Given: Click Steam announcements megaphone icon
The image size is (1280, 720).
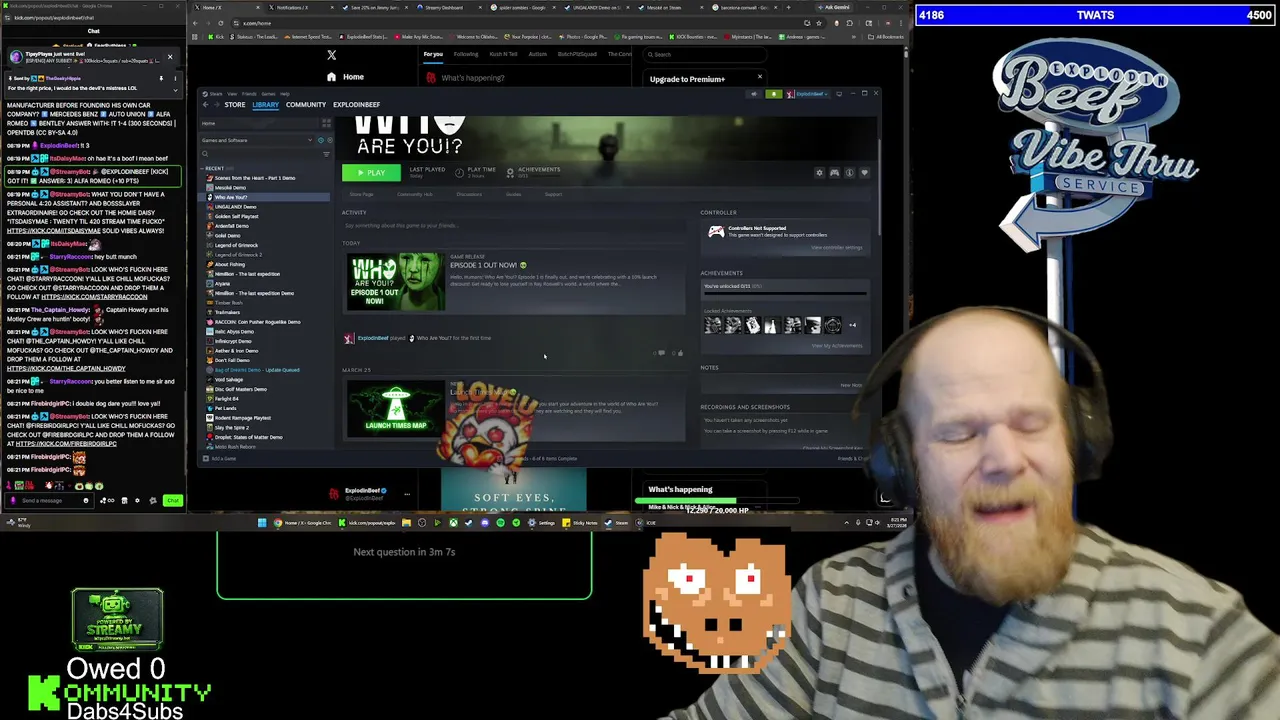Looking at the screenshot, I should 755,94.
